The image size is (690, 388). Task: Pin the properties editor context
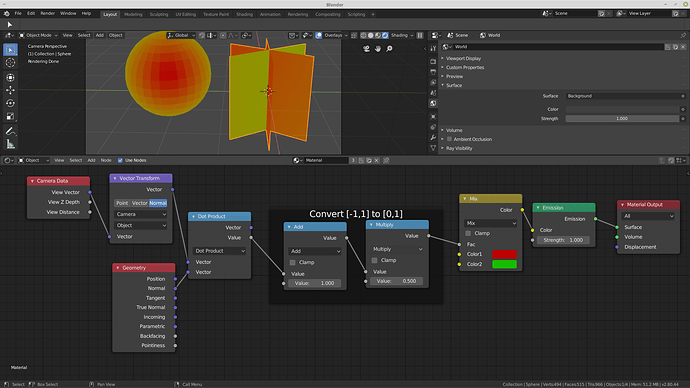coord(683,35)
